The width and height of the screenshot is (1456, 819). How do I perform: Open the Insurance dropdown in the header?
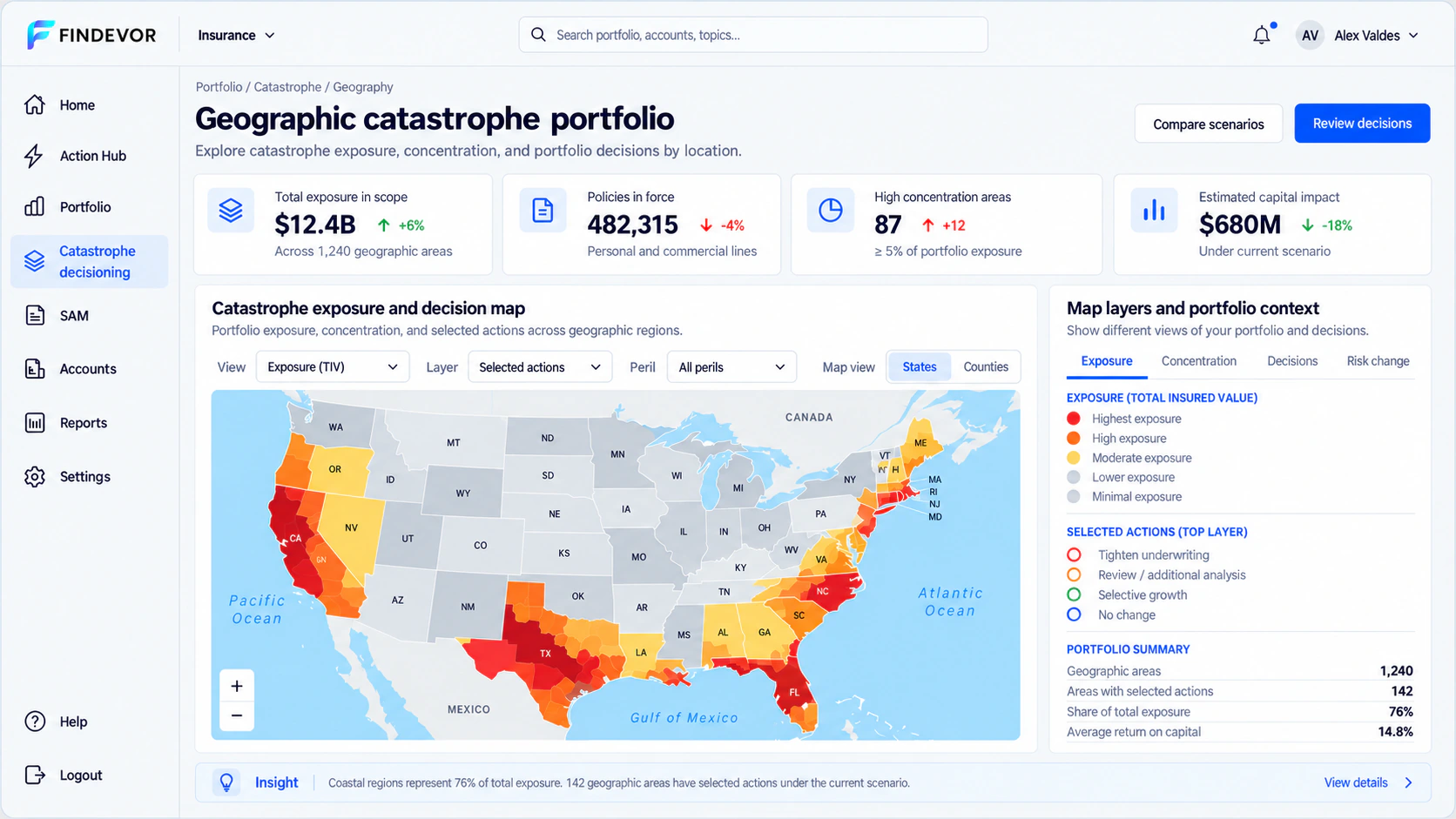236,36
